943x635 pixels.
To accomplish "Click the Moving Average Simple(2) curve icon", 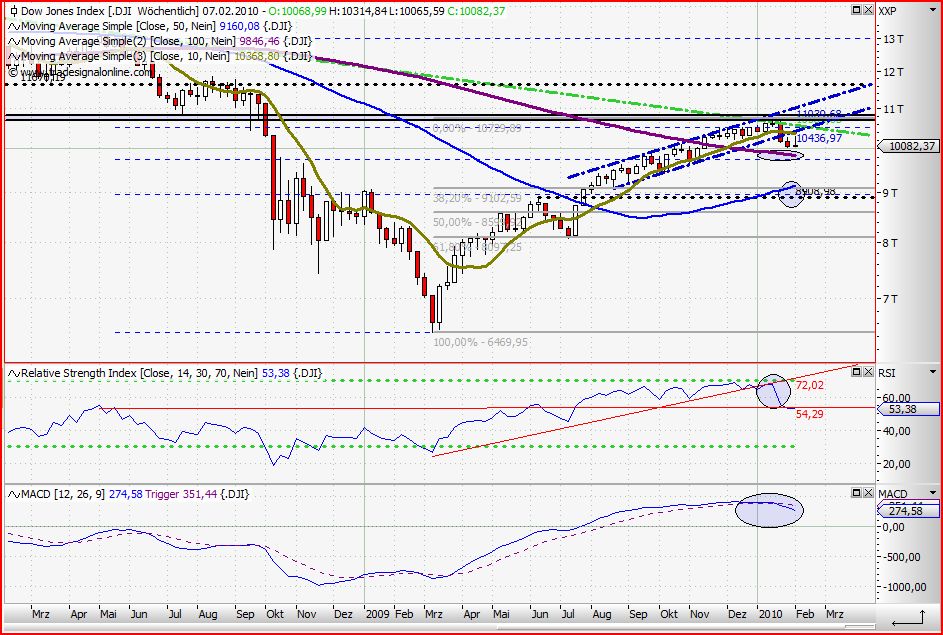I will [x=13, y=41].
